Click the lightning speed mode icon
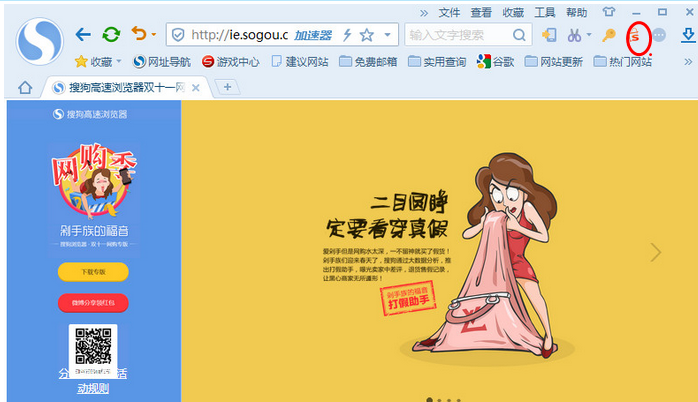The width and height of the screenshot is (698, 402). [x=347, y=35]
